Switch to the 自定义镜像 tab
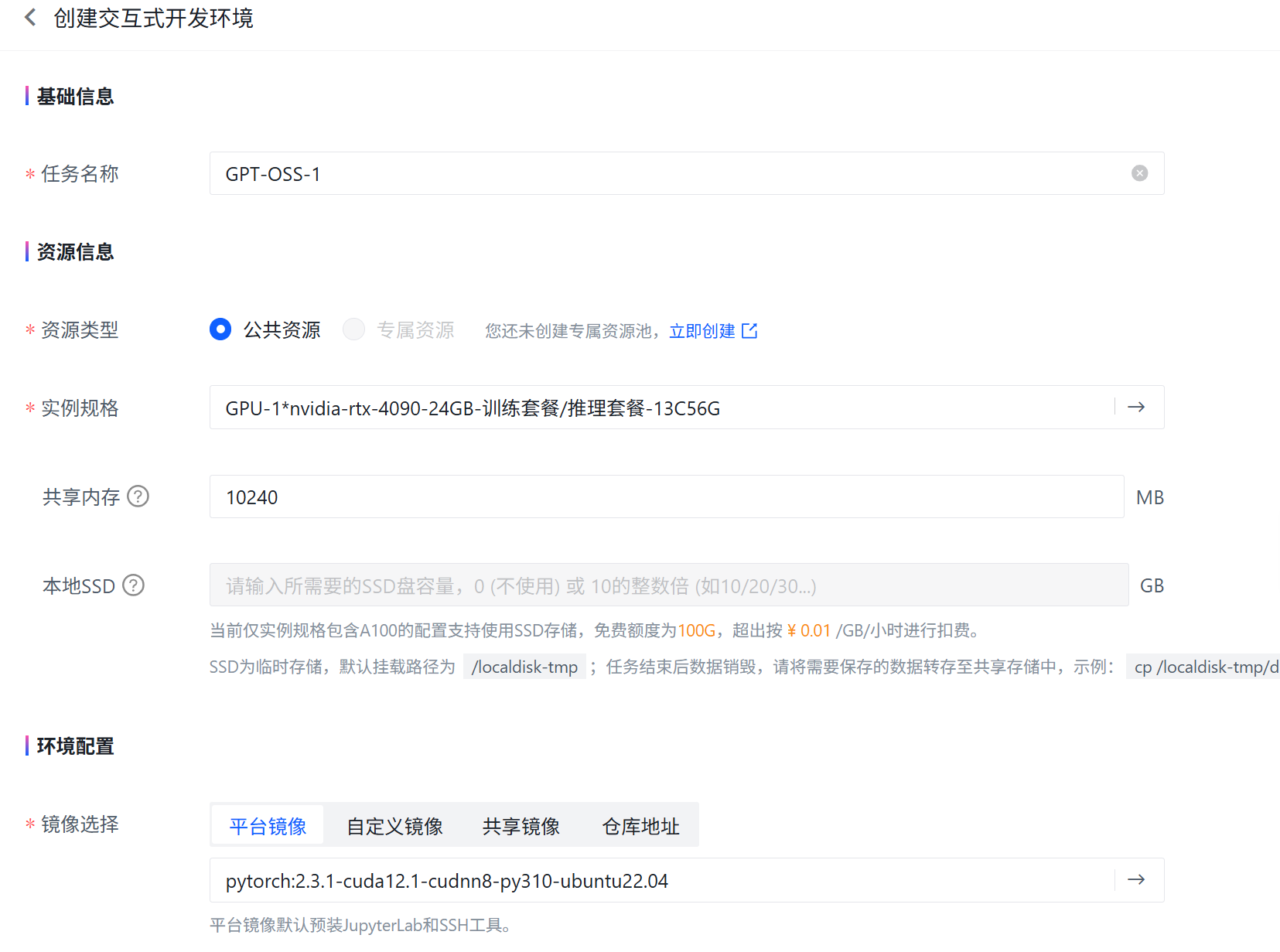 394,826
